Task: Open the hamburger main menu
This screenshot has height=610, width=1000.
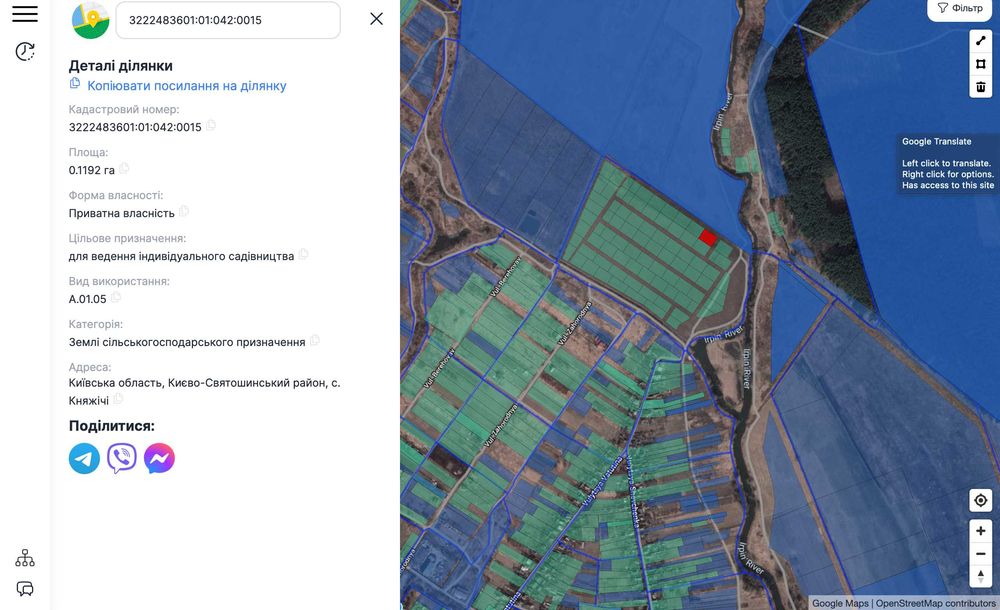Action: (25, 13)
